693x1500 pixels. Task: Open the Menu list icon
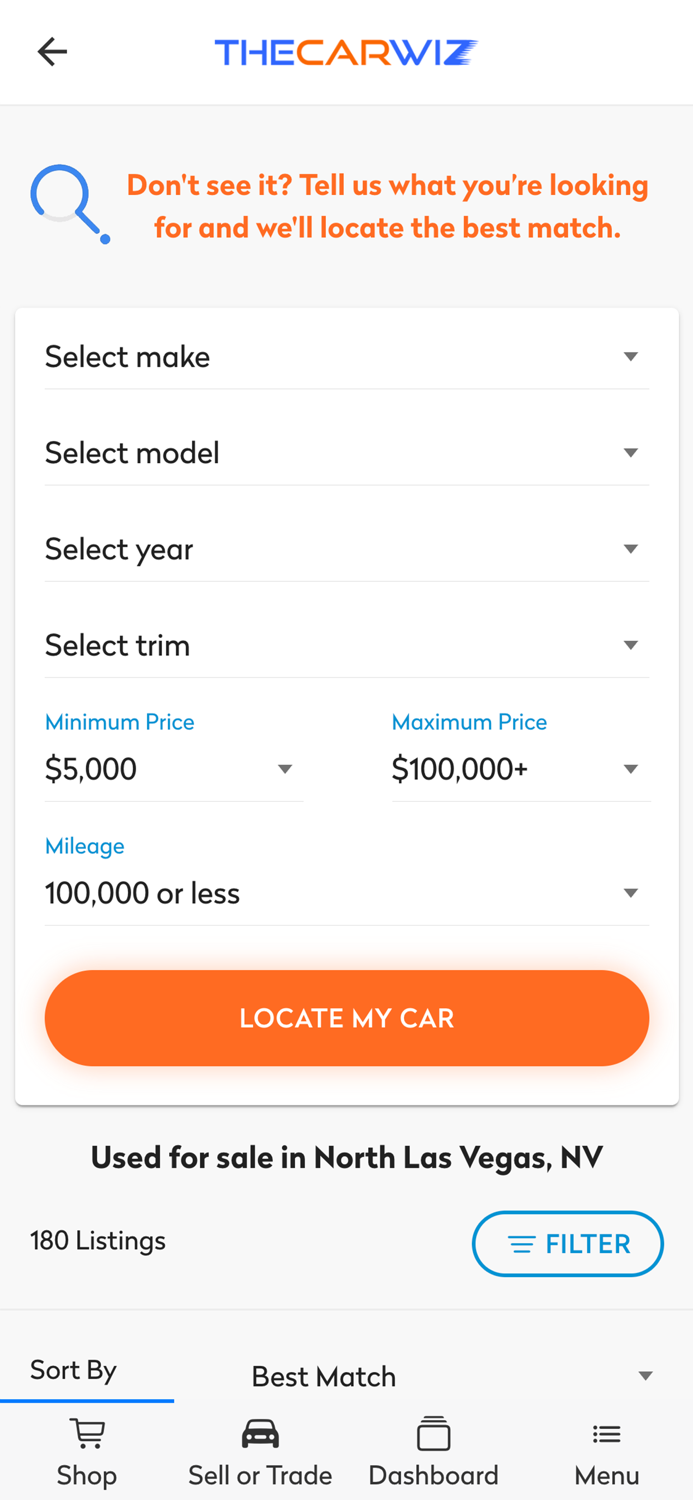click(x=607, y=1432)
